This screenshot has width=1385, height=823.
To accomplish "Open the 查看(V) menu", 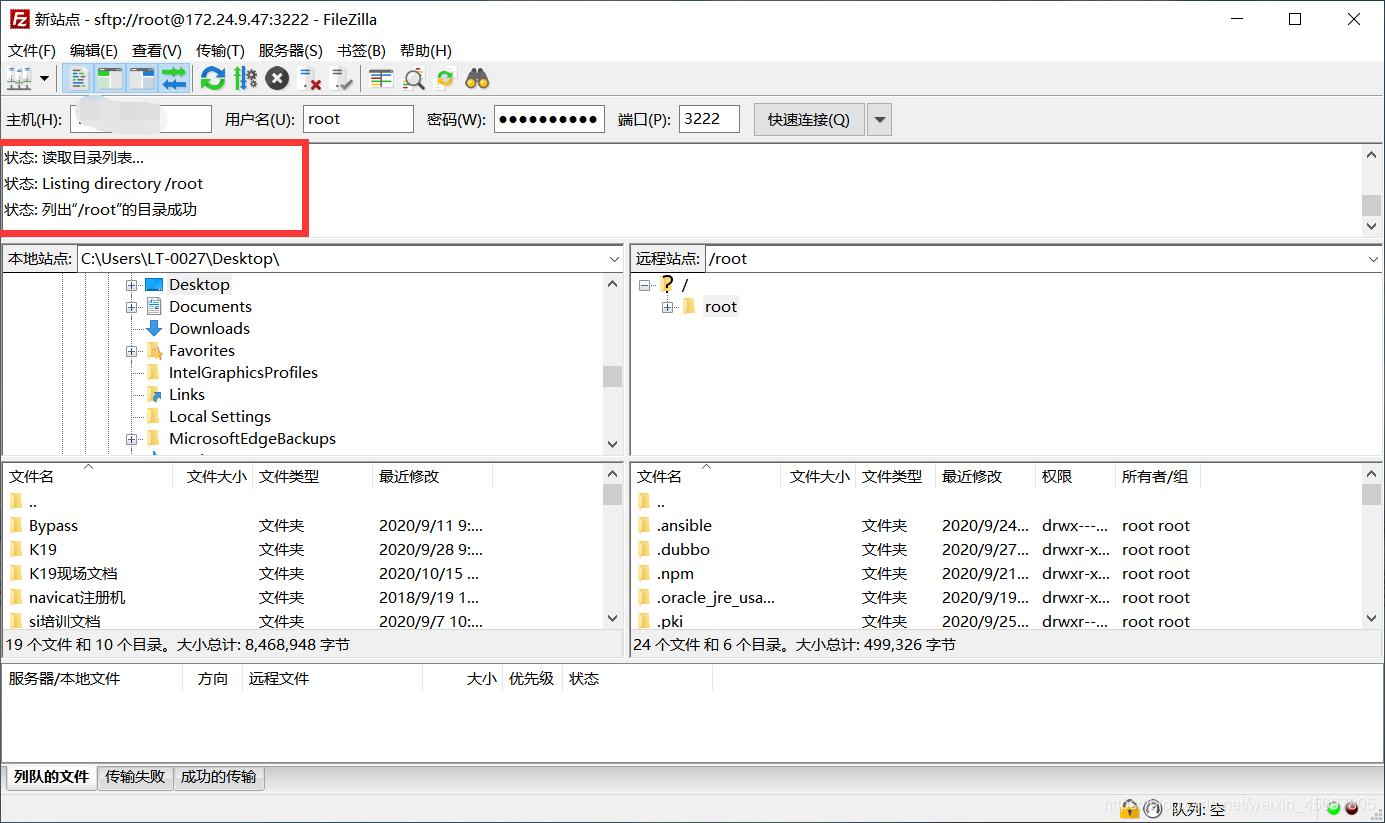I will point(157,50).
